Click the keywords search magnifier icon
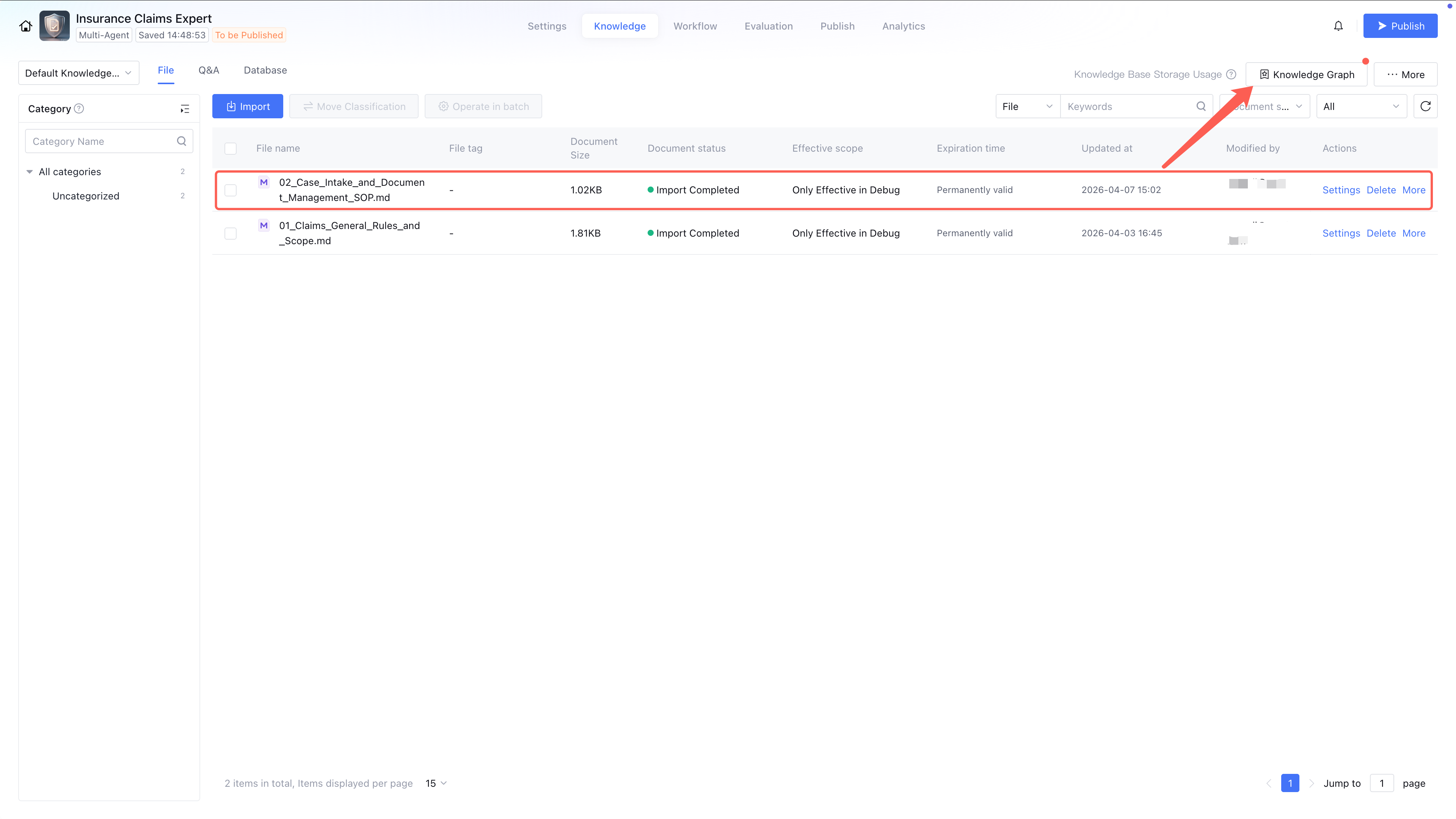1456x819 pixels. 1200,106
